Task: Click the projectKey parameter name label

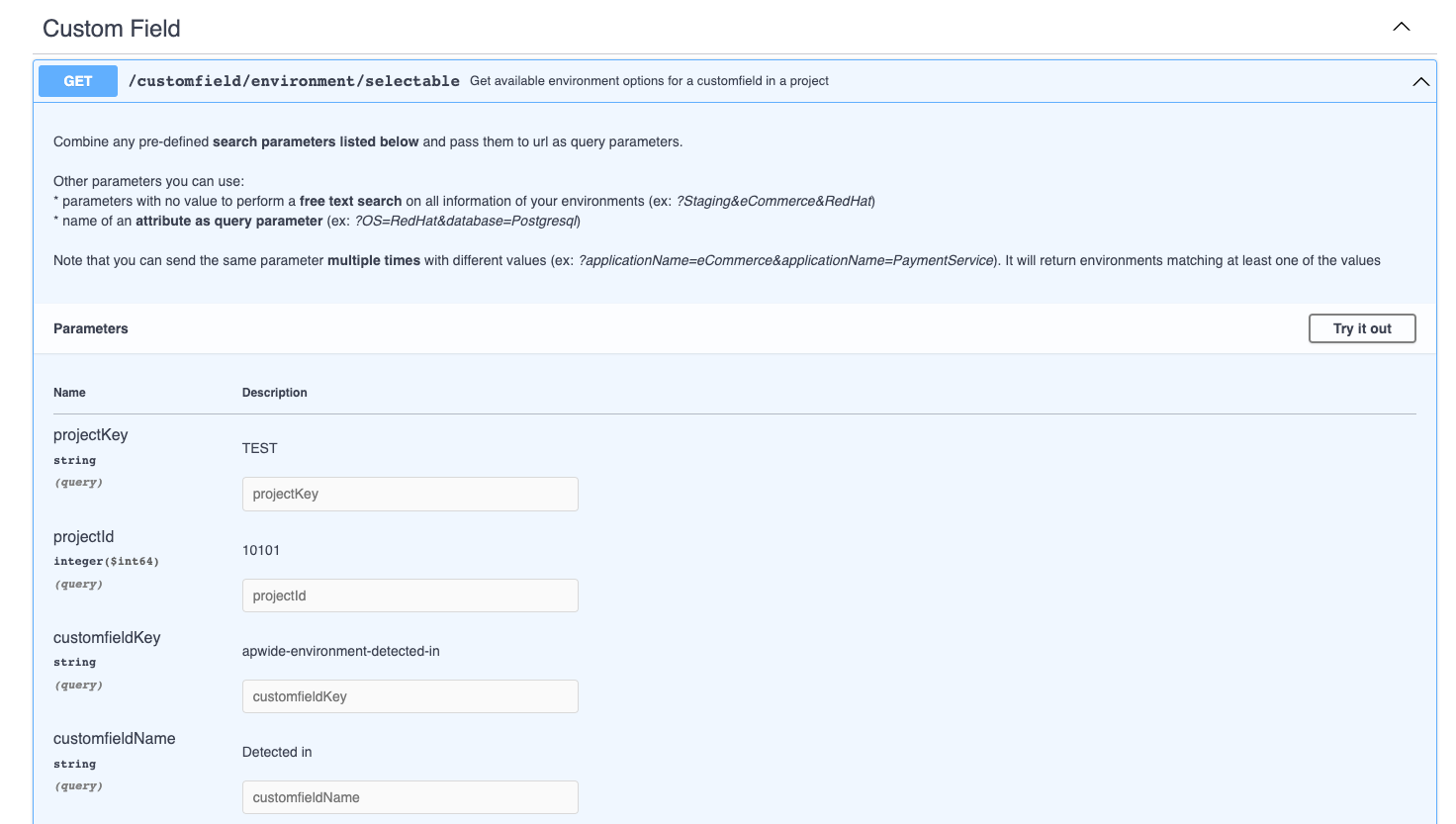Action: (91, 435)
